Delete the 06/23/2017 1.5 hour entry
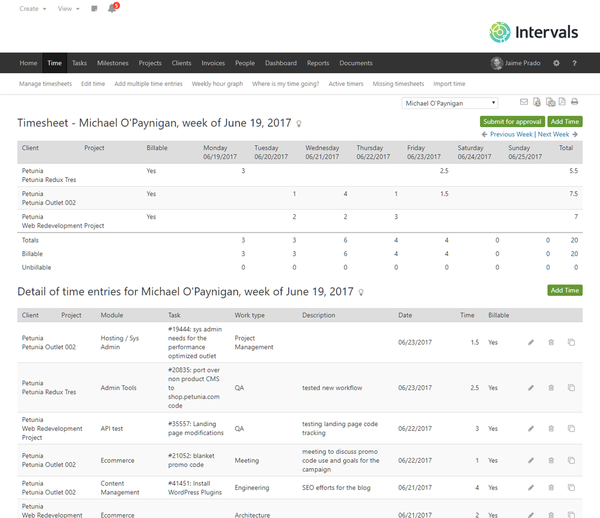 pos(551,342)
